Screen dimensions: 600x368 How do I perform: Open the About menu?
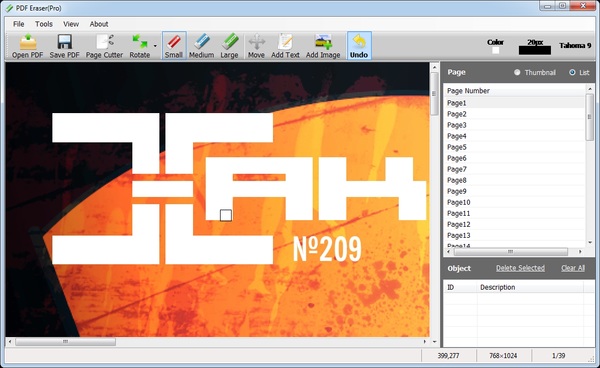(x=99, y=24)
